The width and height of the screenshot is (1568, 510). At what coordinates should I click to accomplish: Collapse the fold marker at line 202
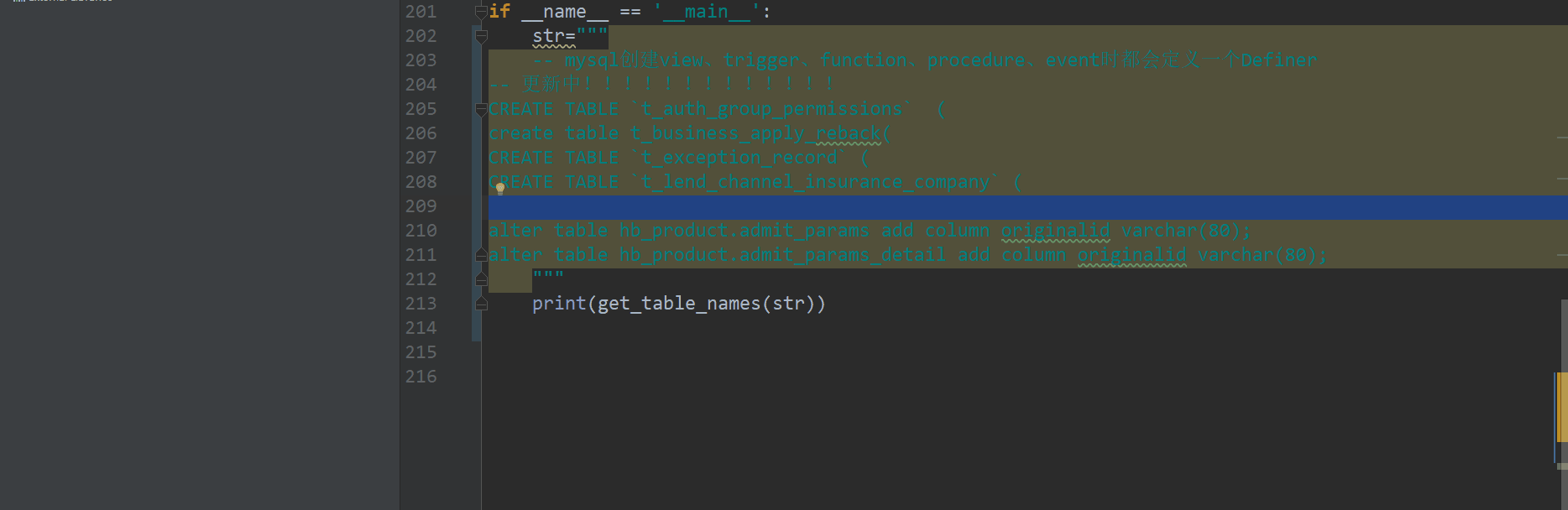(x=481, y=36)
